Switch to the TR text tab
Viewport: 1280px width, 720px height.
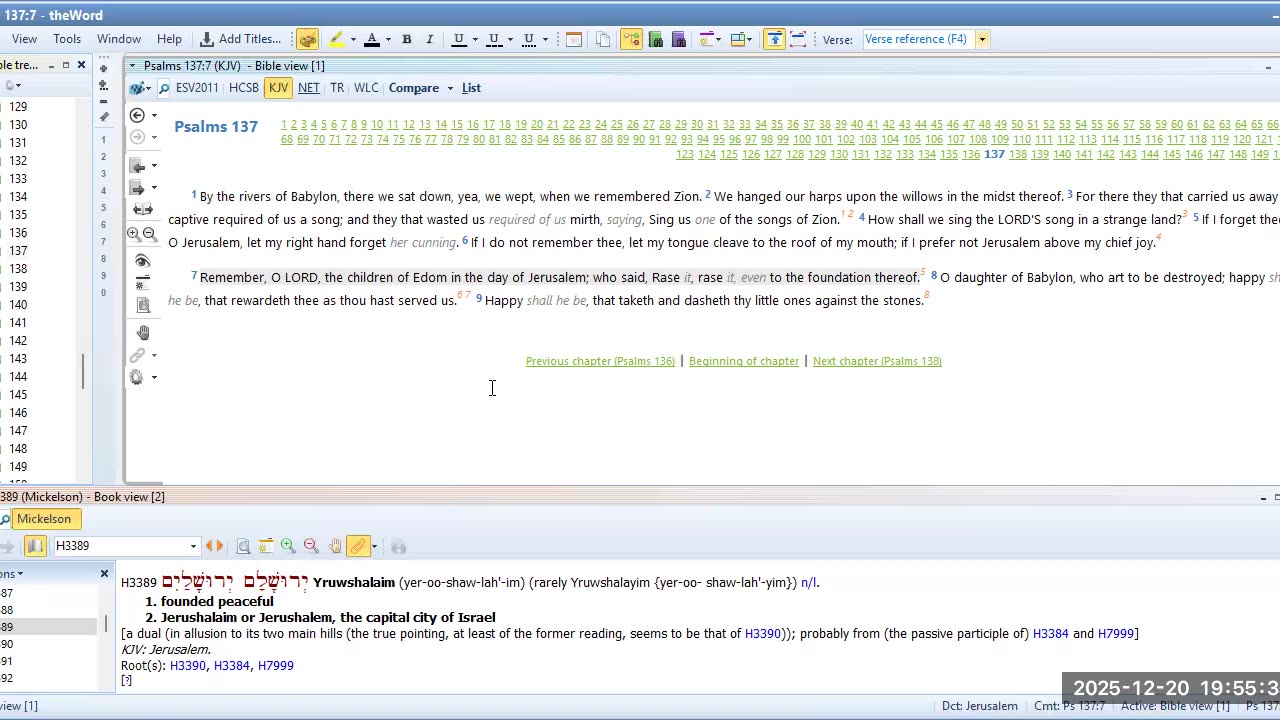pyautogui.click(x=337, y=88)
